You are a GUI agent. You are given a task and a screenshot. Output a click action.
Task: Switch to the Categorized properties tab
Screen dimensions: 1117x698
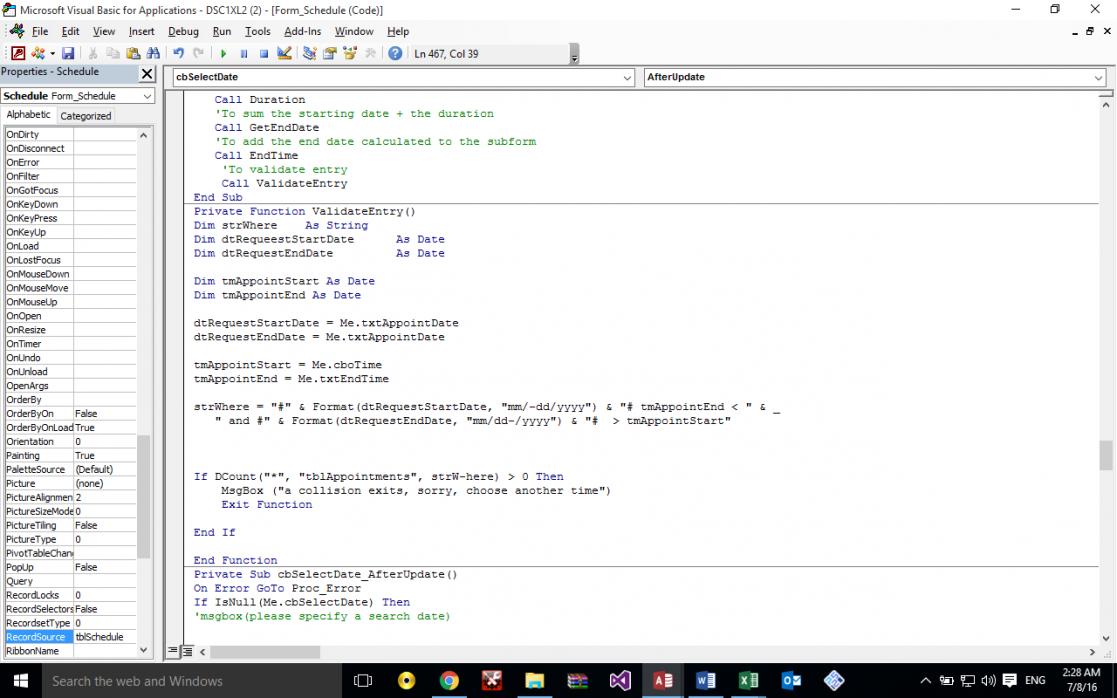point(86,116)
